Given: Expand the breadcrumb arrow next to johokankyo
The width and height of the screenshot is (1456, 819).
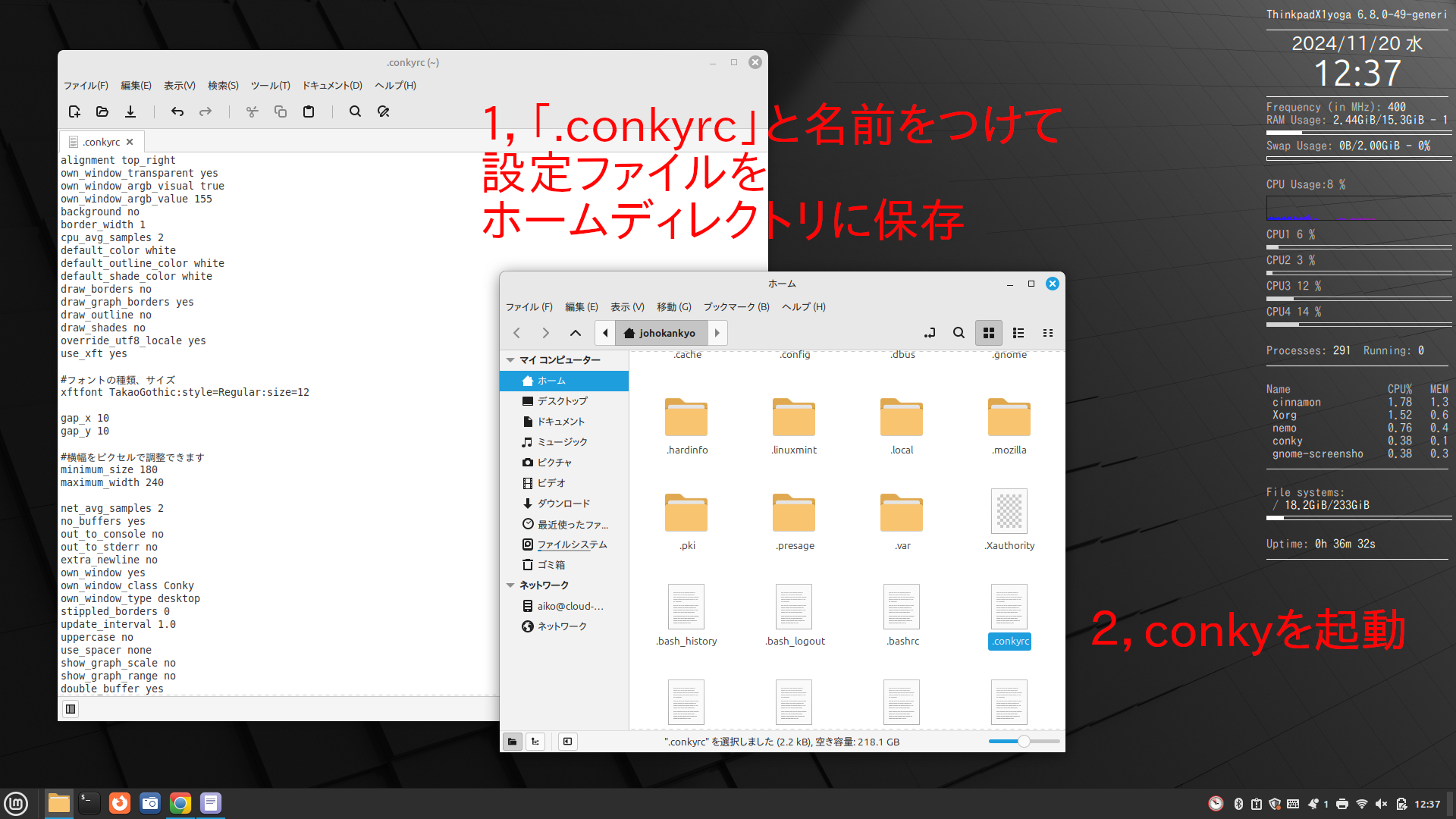Looking at the screenshot, I should pyautogui.click(x=717, y=332).
